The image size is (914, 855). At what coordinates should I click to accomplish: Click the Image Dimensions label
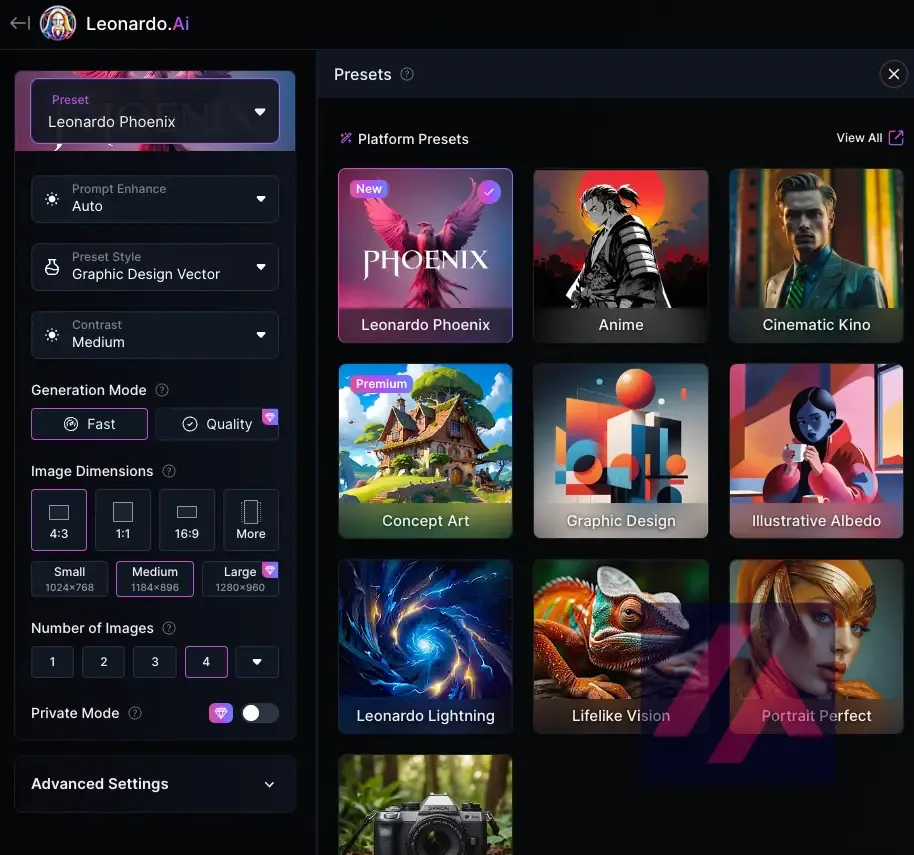(x=92, y=471)
